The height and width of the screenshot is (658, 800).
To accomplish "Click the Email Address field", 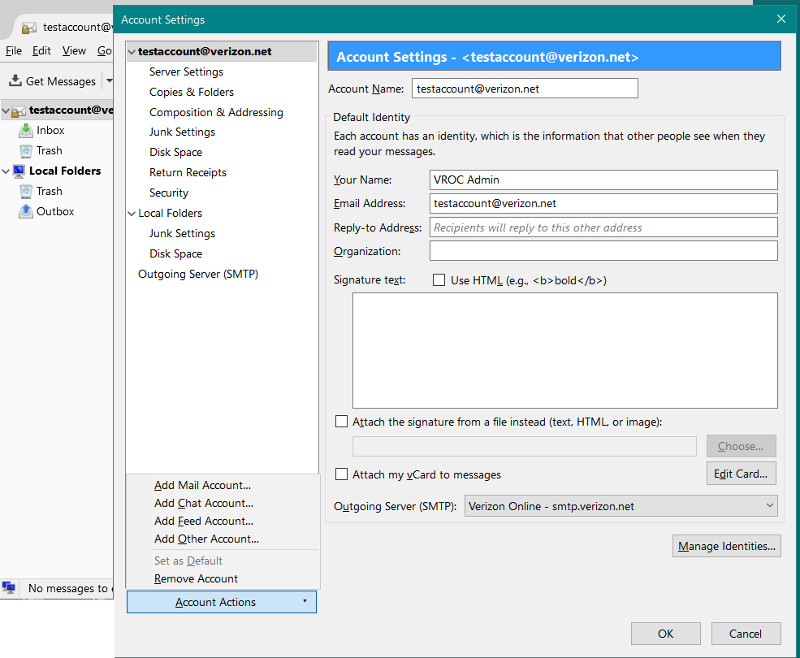I will click(x=604, y=203).
